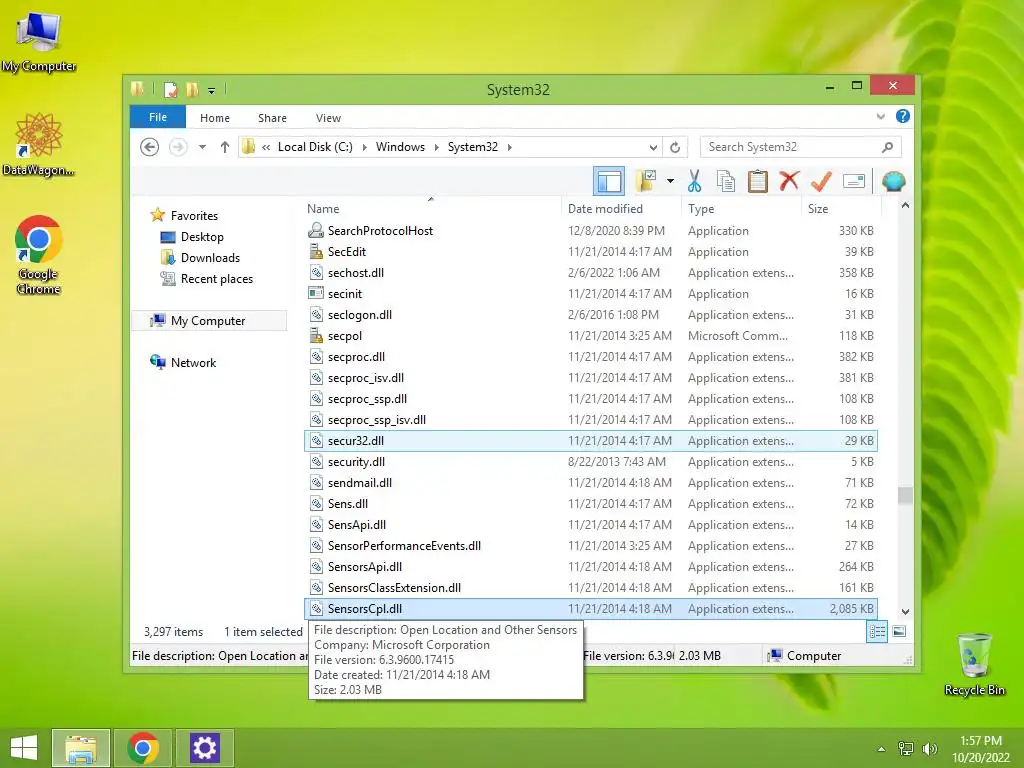Image resolution: width=1024 pixels, height=768 pixels.
Task: Expand the ribbon with the chevron
Action: pos(880,117)
